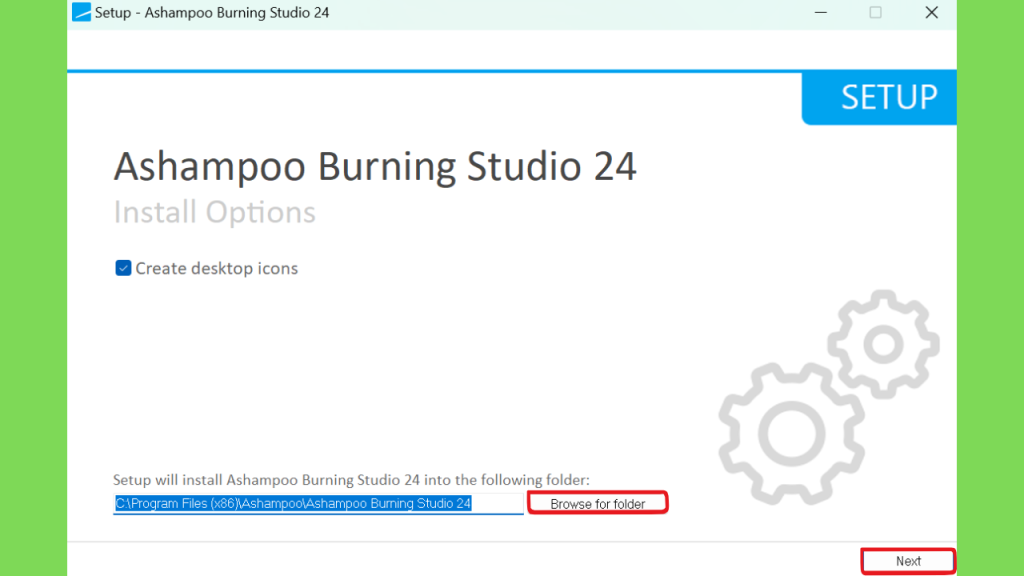This screenshot has width=1024, height=576.
Task: Uncheck Create desktop icons checkbox
Action: [123, 268]
